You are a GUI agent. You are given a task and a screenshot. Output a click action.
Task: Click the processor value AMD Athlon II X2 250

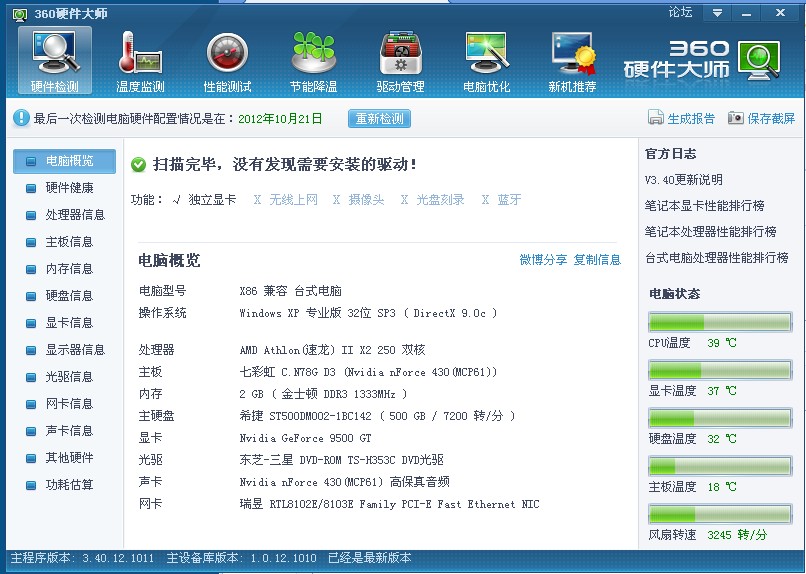pyautogui.click(x=332, y=350)
